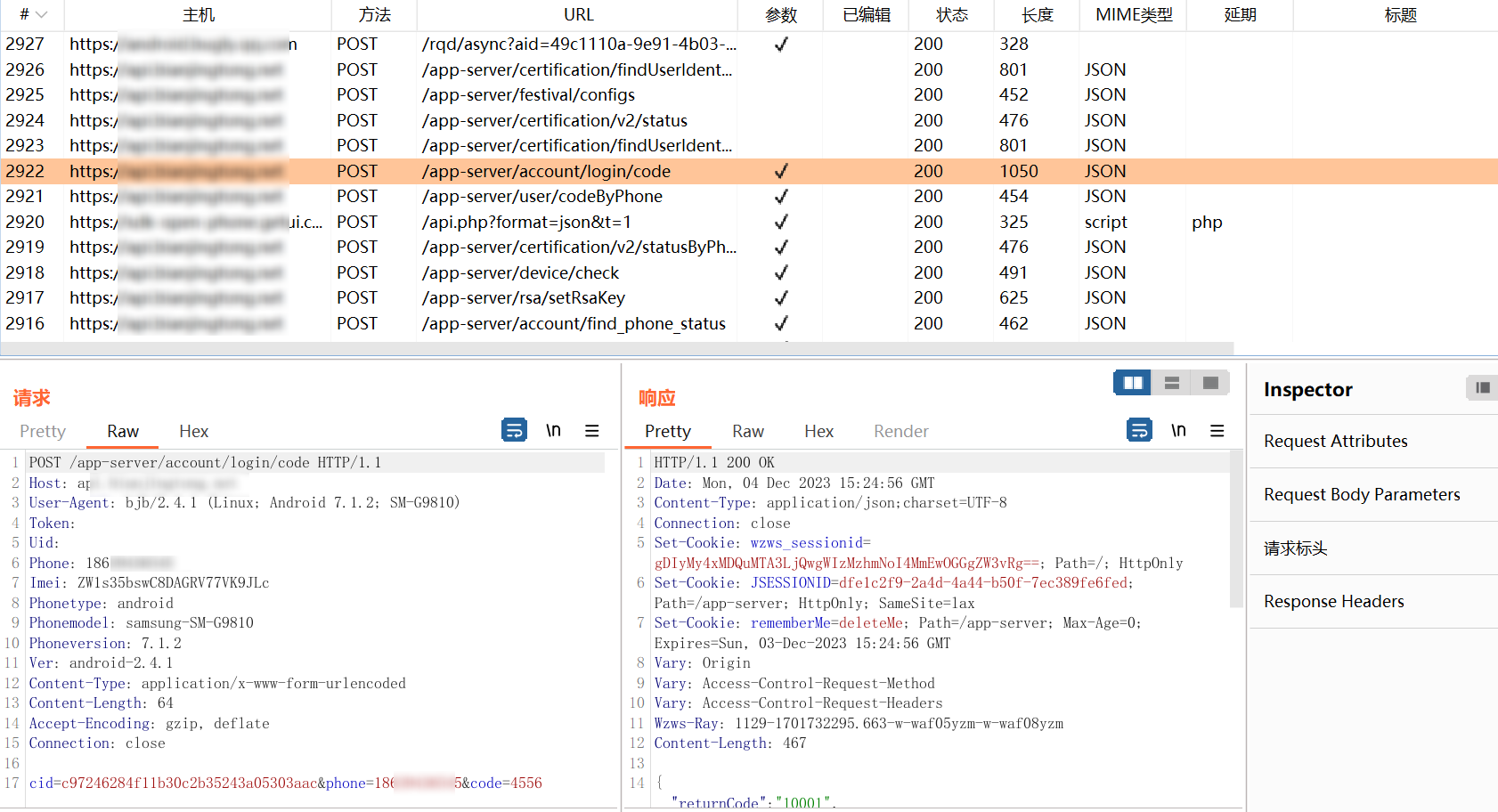
Task: Click the 请求 panel title
Action: (32, 398)
